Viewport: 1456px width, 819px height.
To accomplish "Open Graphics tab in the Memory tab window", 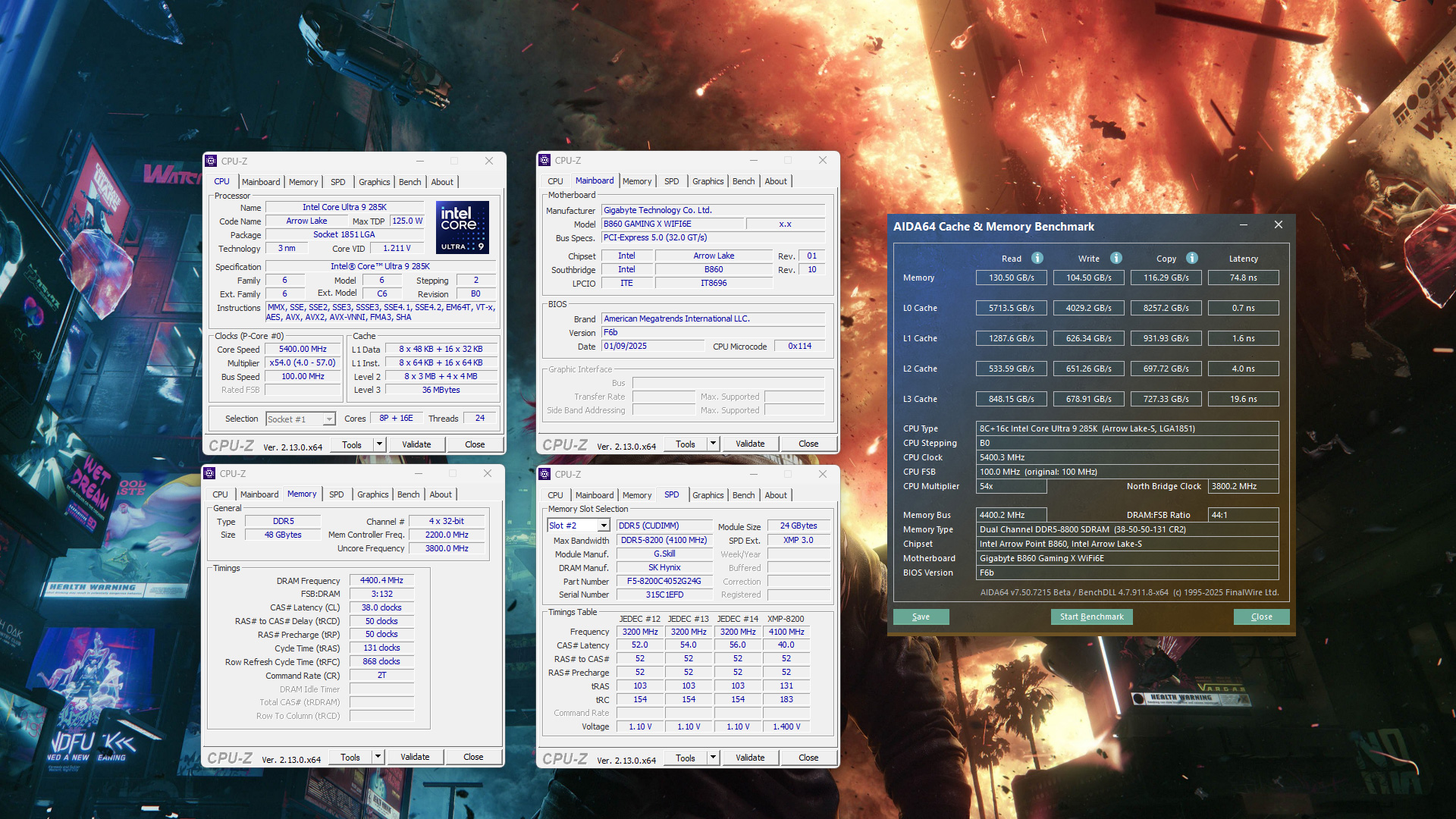I will 373,494.
